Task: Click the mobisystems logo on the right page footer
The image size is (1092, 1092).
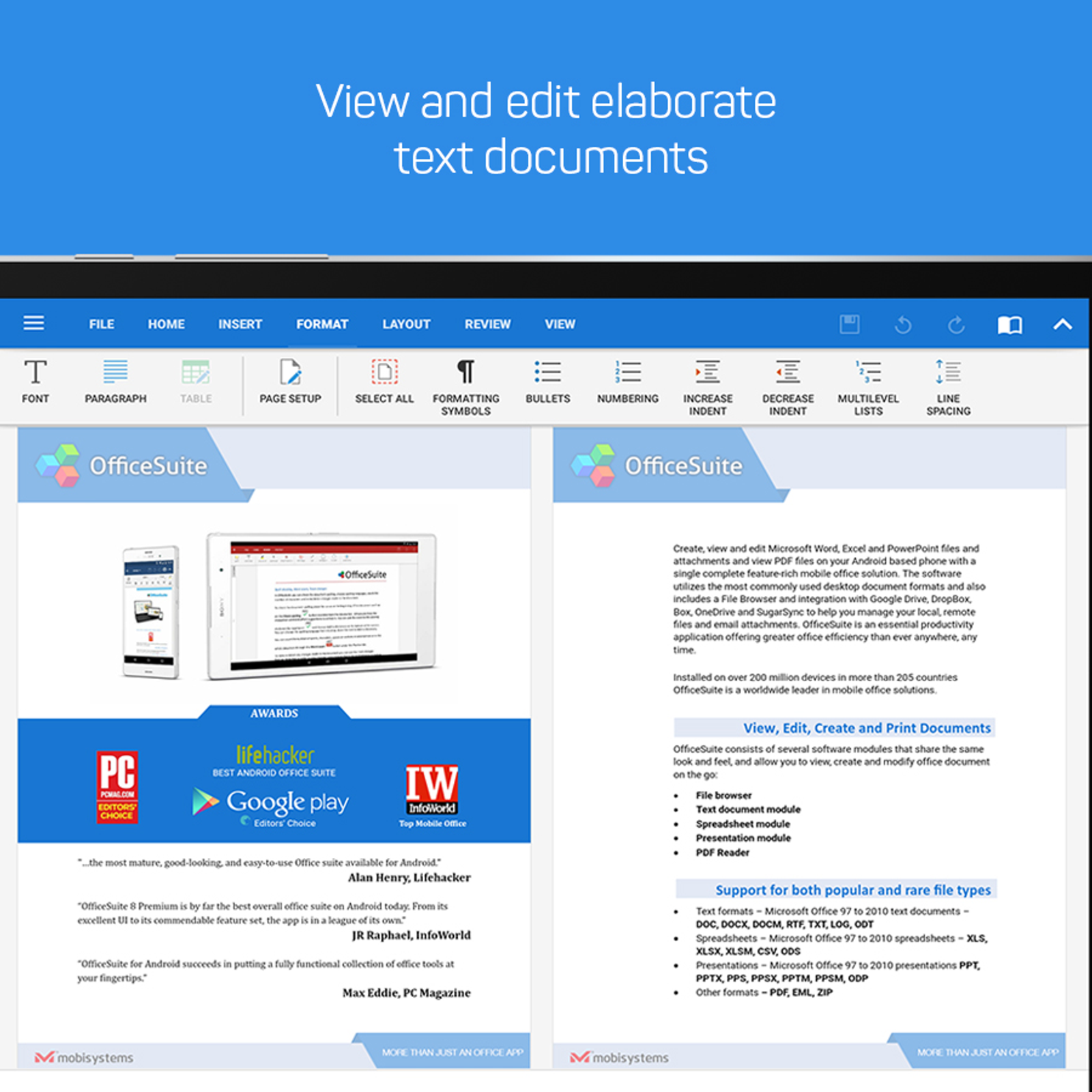Action: point(619,1058)
